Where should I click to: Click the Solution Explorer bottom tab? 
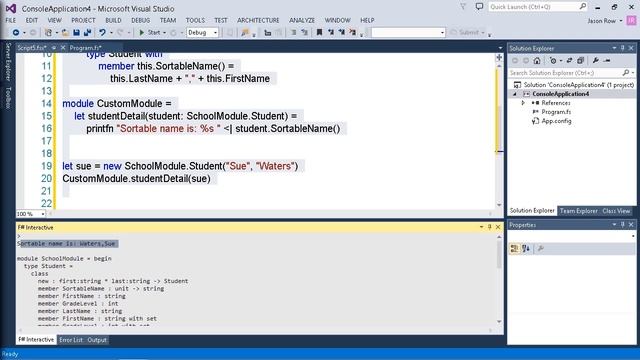(532, 211)
